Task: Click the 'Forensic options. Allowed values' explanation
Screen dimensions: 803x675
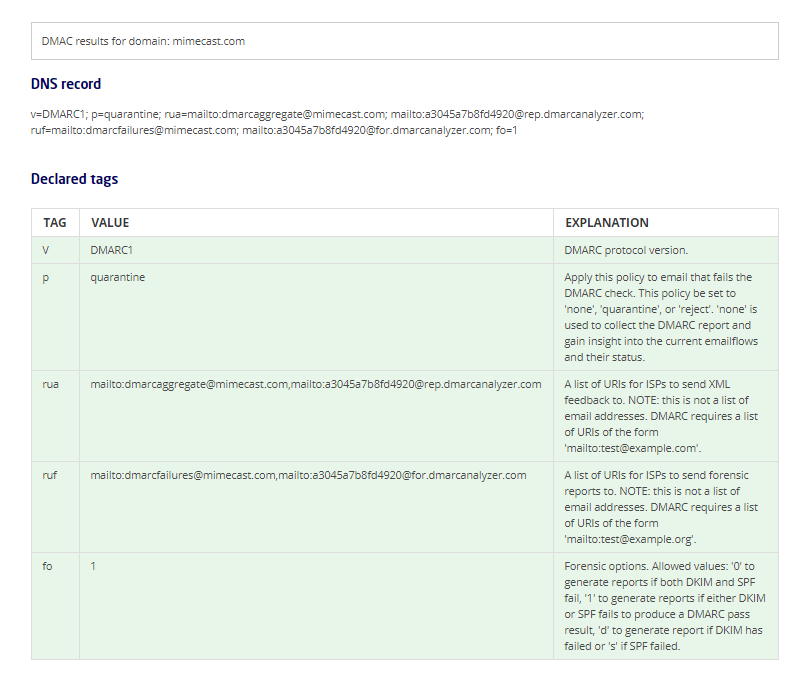Action: click(666, 606)
